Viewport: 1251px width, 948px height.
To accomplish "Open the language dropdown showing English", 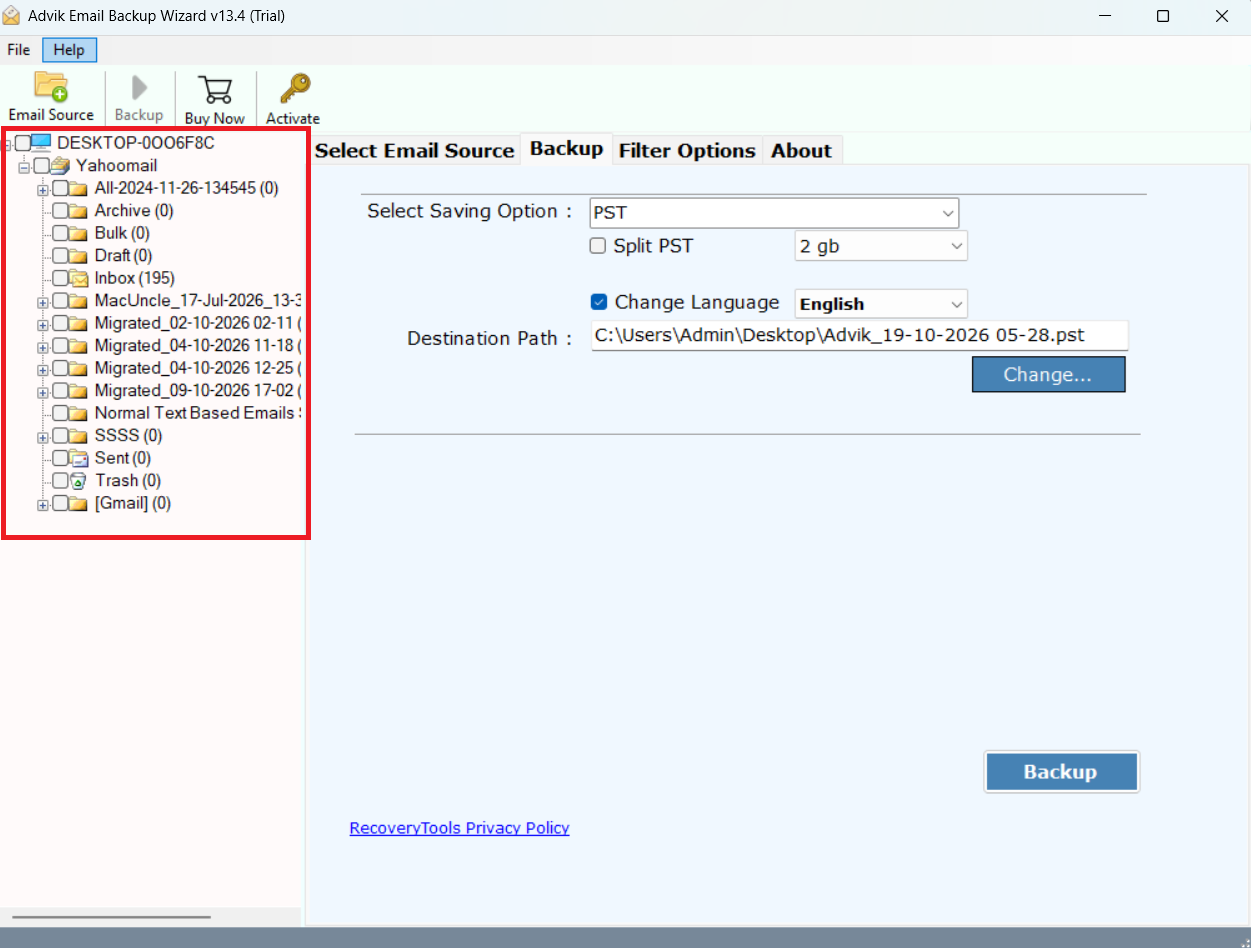I will 881,304.
